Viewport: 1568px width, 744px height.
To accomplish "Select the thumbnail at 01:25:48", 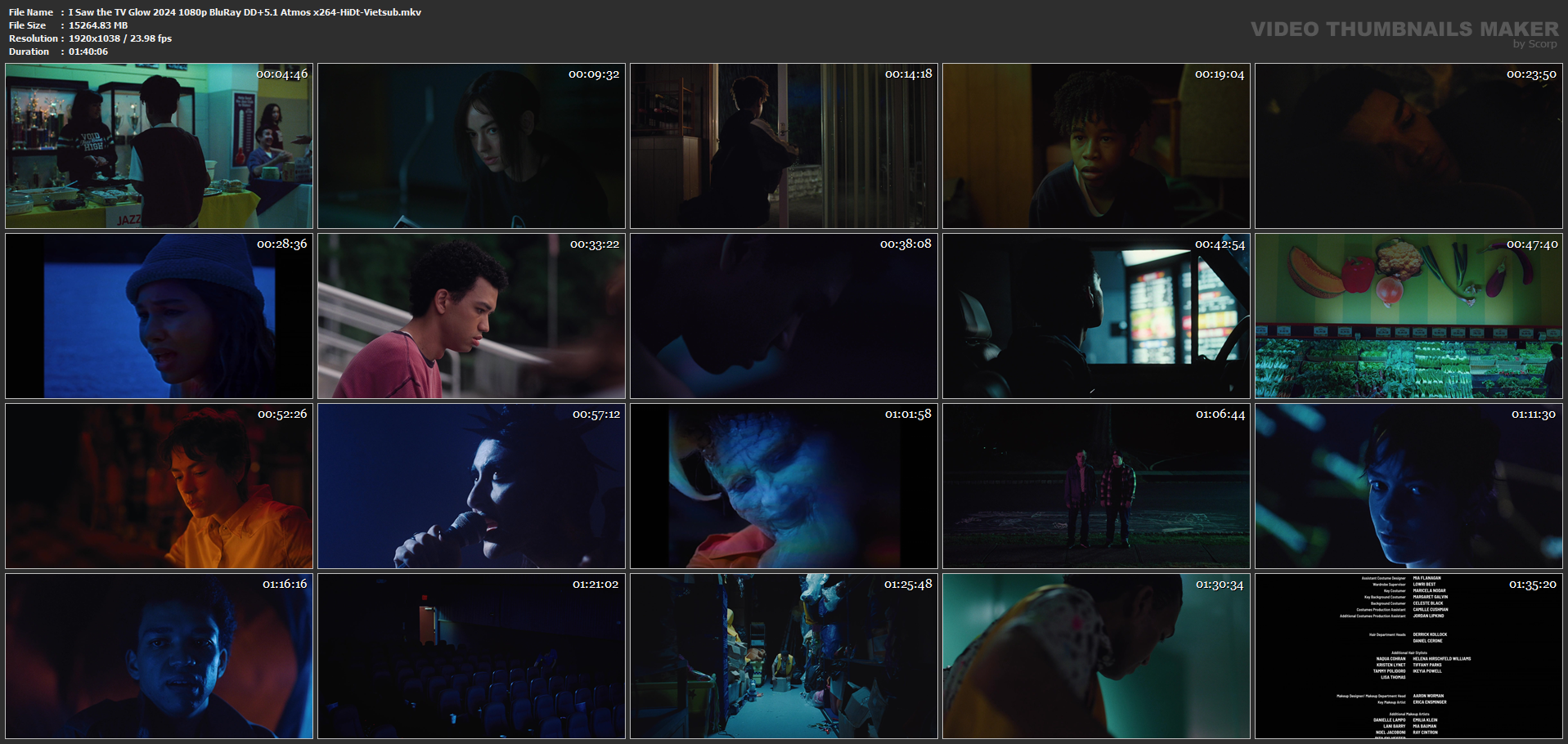I will point(784,656).
